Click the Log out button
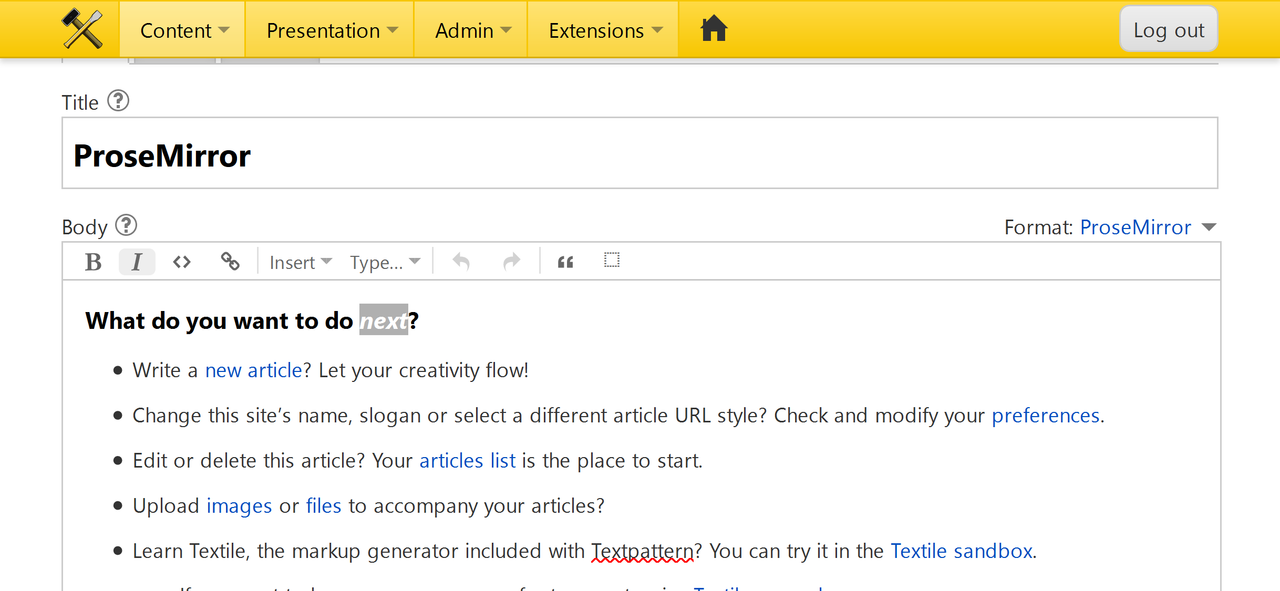 (1169, 30)
